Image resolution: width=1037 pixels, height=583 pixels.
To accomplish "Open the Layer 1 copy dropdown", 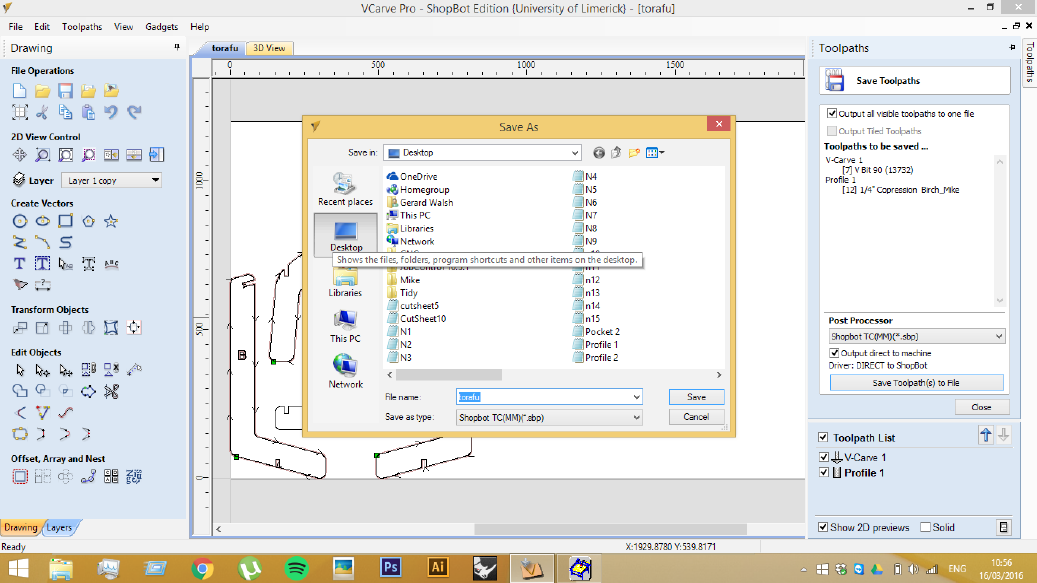I will click(111, 180).
